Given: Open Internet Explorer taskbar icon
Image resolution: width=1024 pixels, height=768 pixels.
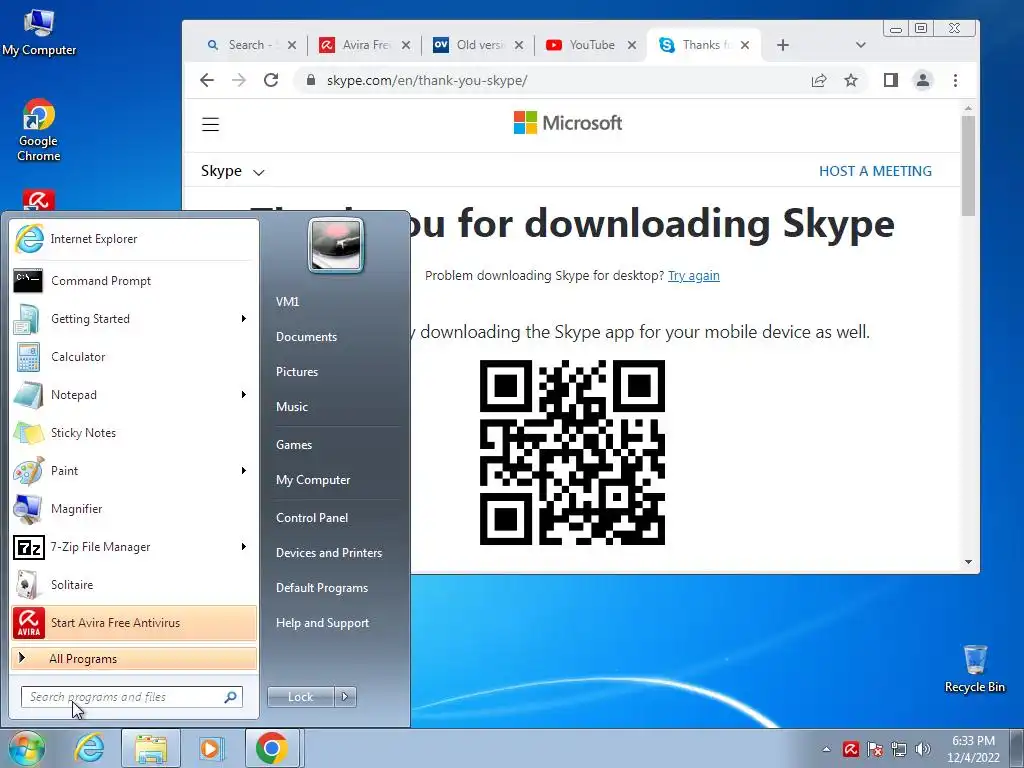Looking at the screenshot, I should pos(89,748).
